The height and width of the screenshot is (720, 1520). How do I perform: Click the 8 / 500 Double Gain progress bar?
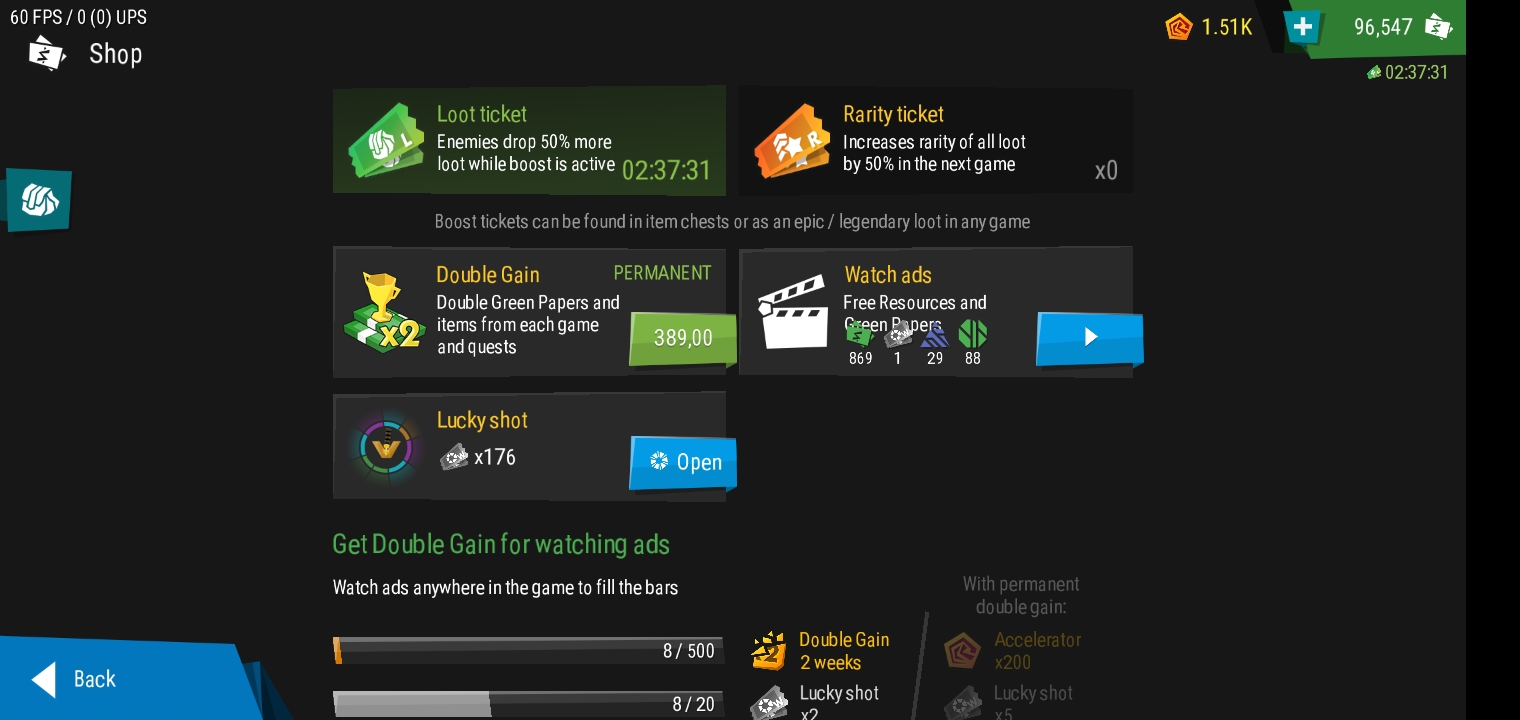(528, 650)
